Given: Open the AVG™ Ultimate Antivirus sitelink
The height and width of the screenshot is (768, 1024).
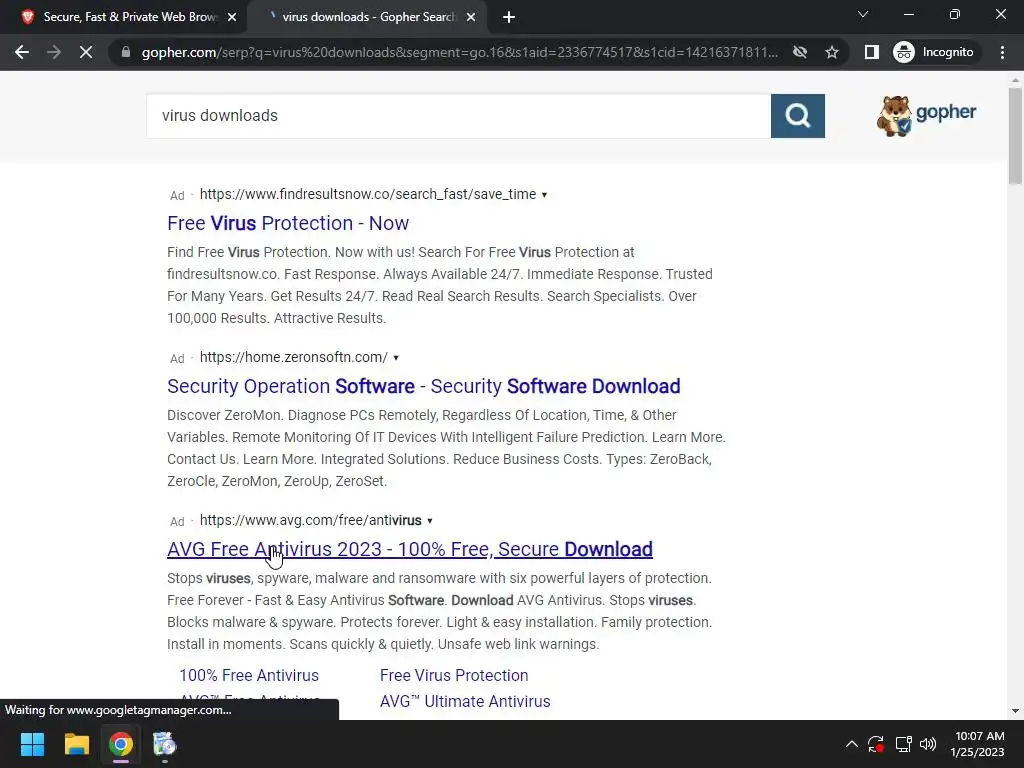Looking at the screenshot, I should coord(465,701).
